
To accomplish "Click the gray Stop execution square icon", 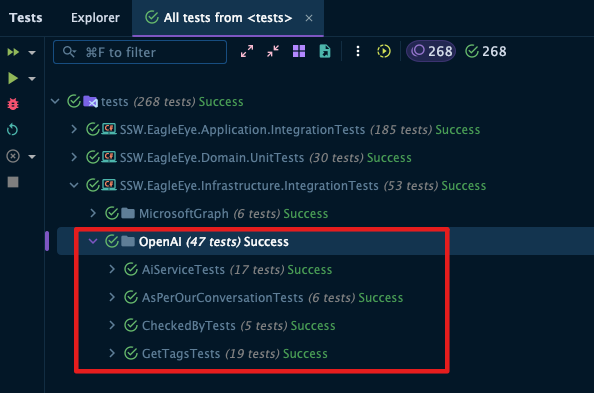I will (x=13, y=182).
